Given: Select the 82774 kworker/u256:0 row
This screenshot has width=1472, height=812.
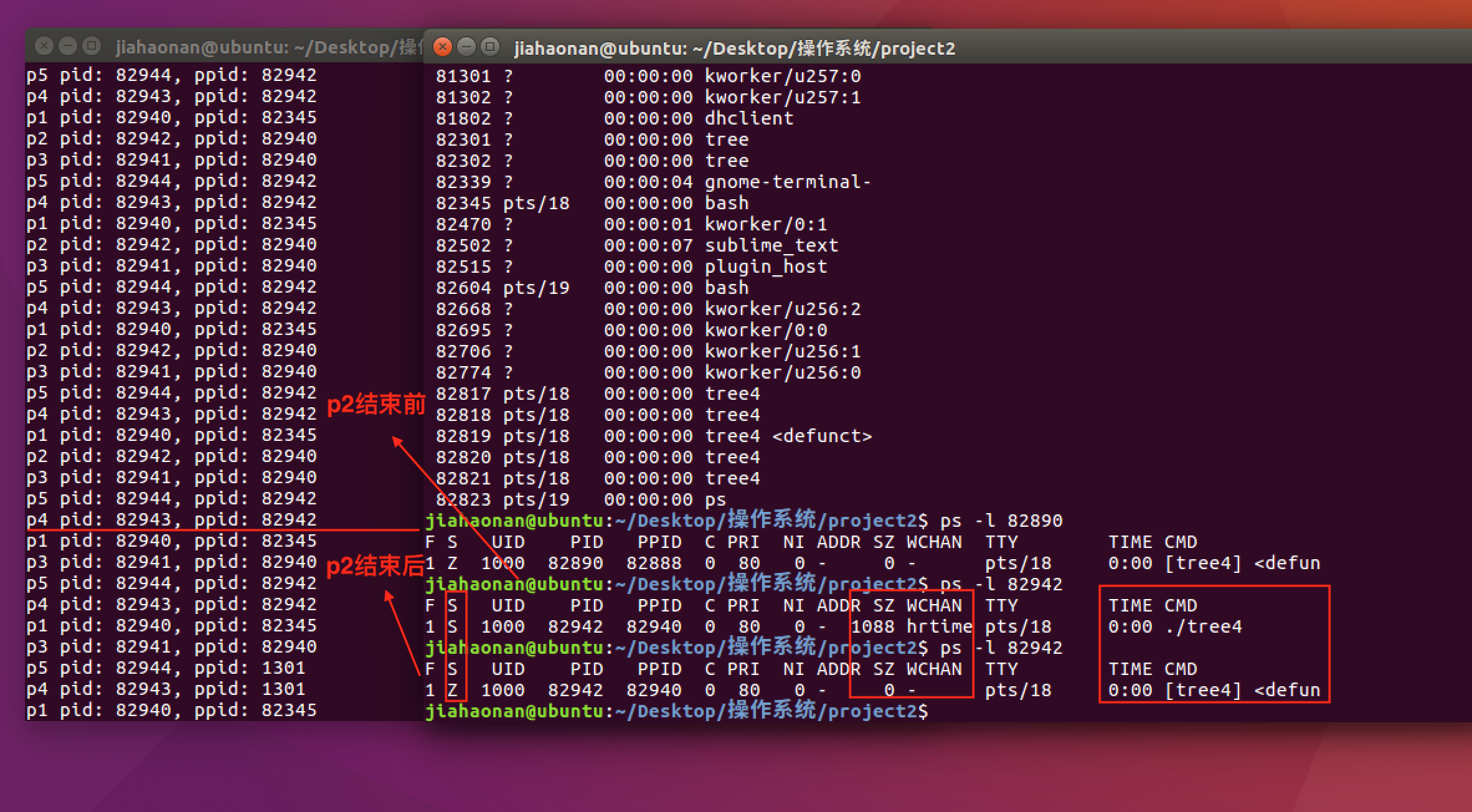Looking at the screenshot, I should pos(648,372).
